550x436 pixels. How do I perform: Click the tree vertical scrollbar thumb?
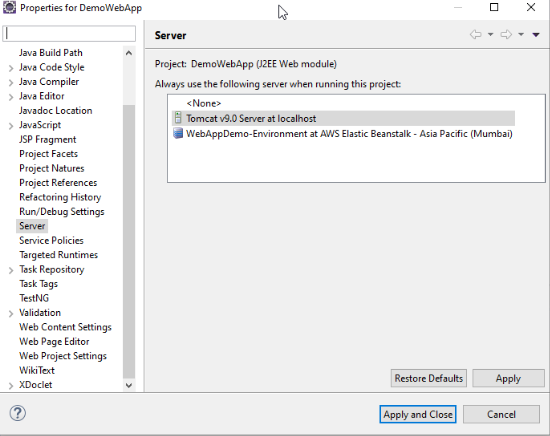(x=129, y=241)
